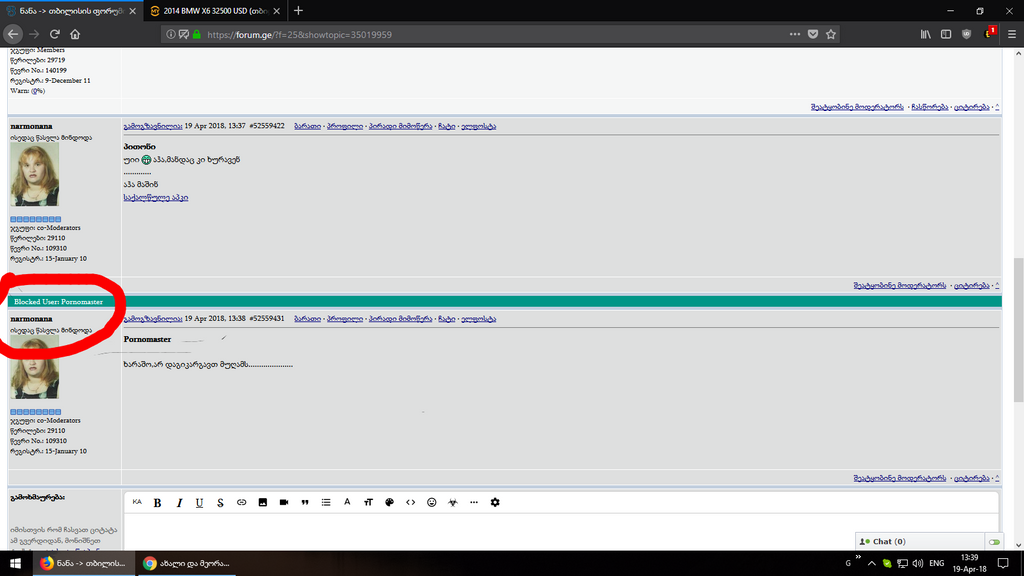Toggle KA keyboard layout in editor
The width and height of the screenshot is (1024, 576).
coord(136,502)
